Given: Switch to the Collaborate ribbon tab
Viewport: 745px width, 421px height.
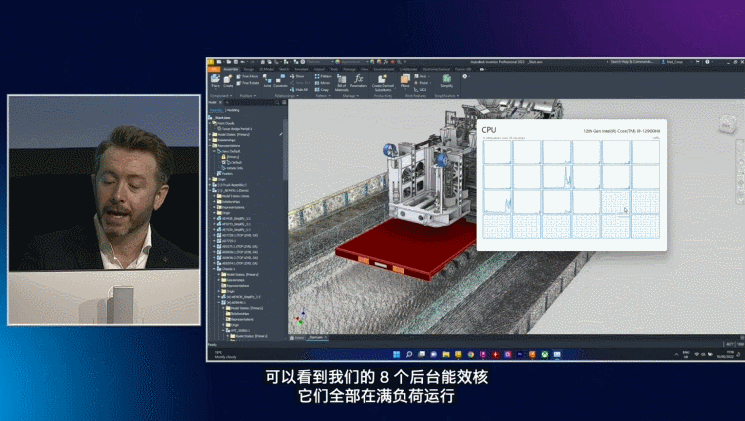Looking at the screenshot, I should click(x=408, y=69).
